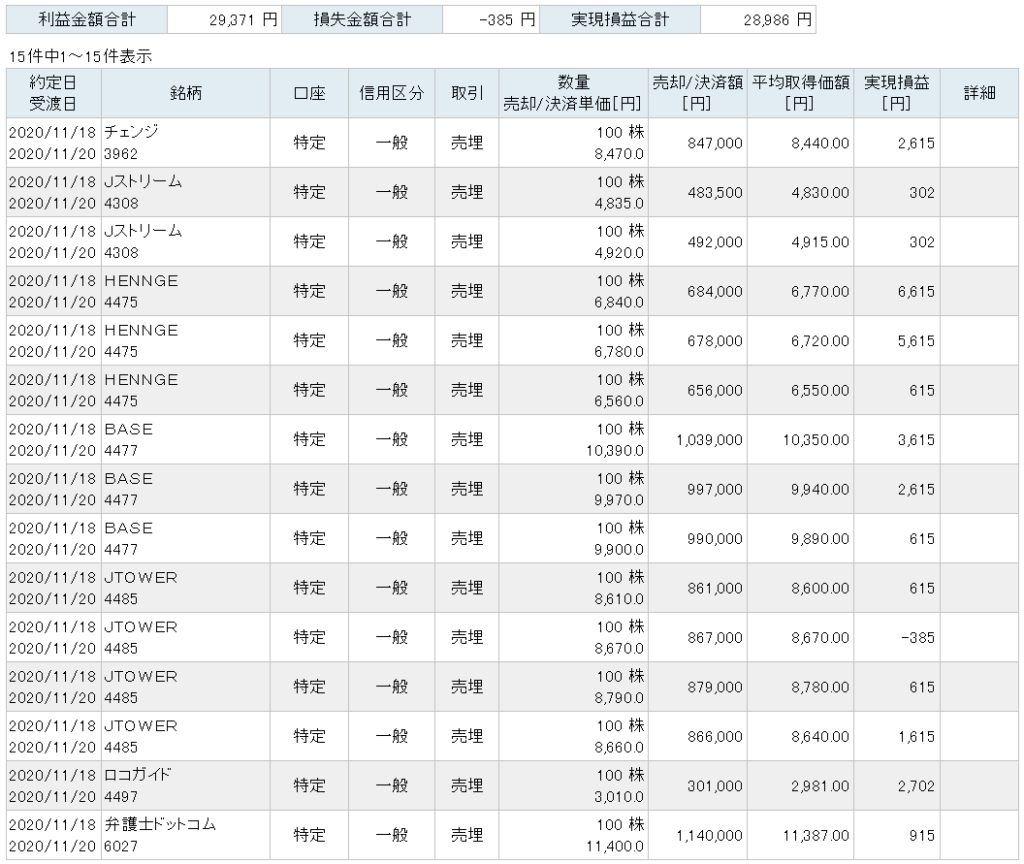Select the チェンジ 3962 stock name cell

[185, 143]
